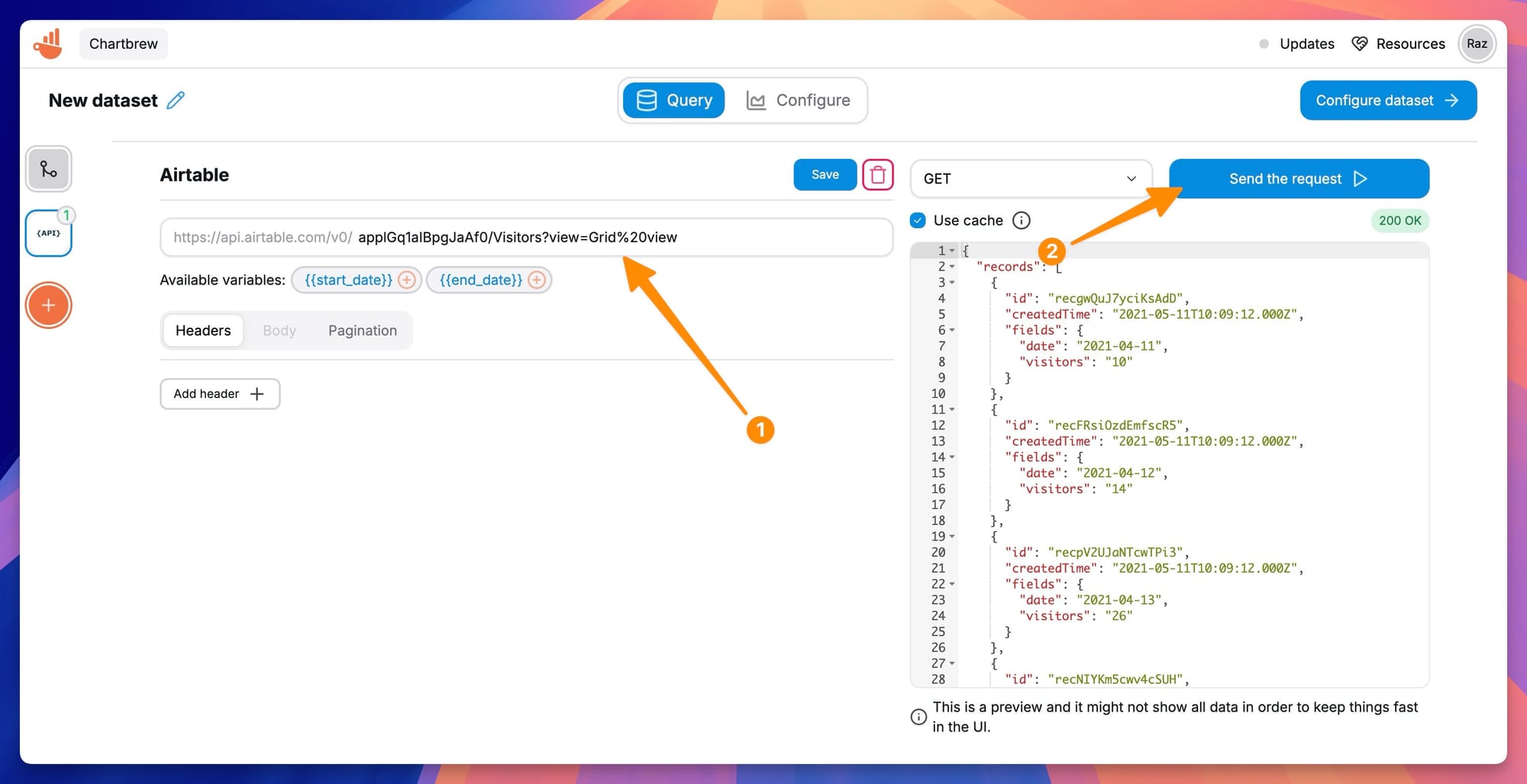This screenshot has height=784, width=1527.
Task: Open the GET method dropdown
Action: 1030,179
